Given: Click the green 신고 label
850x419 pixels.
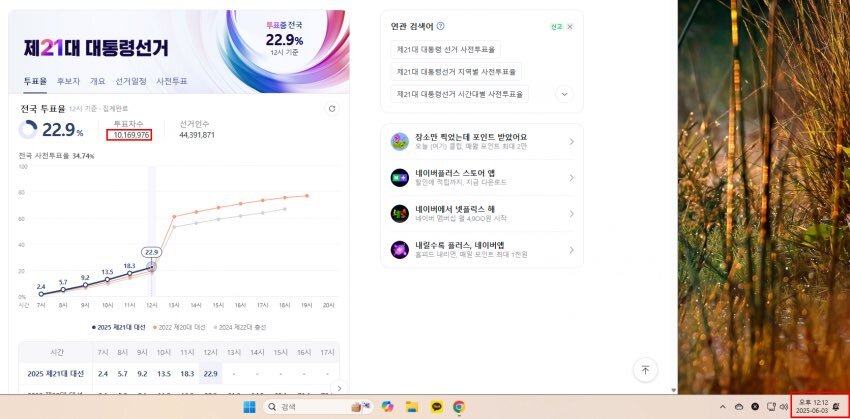Looking at the screenshot, I should tap(556, 27).
